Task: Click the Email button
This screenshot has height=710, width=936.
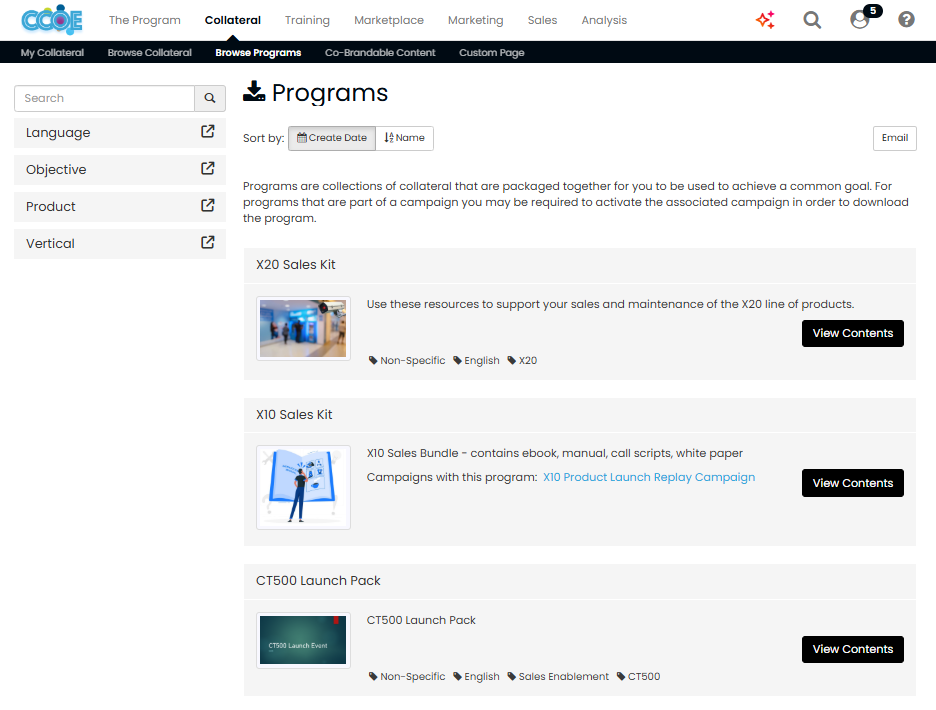Action: click(x=894, y=138)
